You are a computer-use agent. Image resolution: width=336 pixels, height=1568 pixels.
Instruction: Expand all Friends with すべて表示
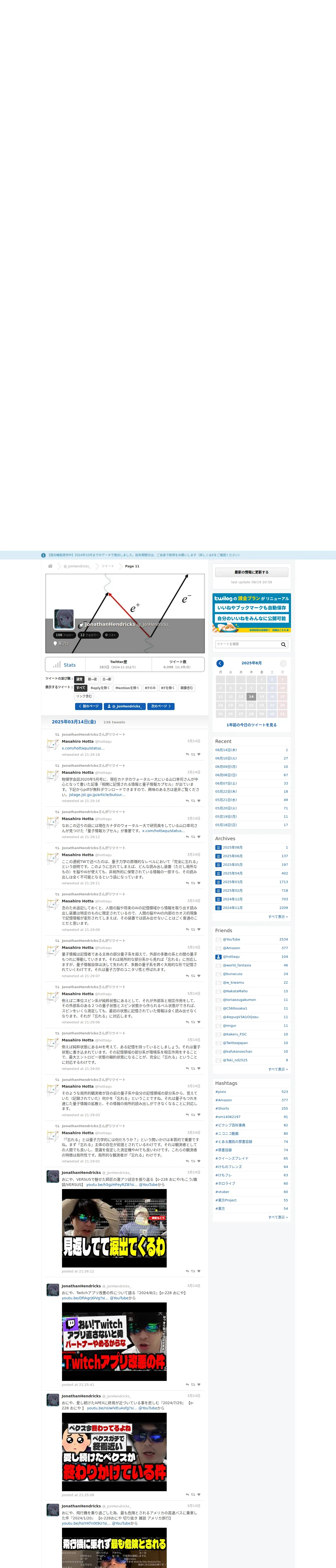point(278,1069)
